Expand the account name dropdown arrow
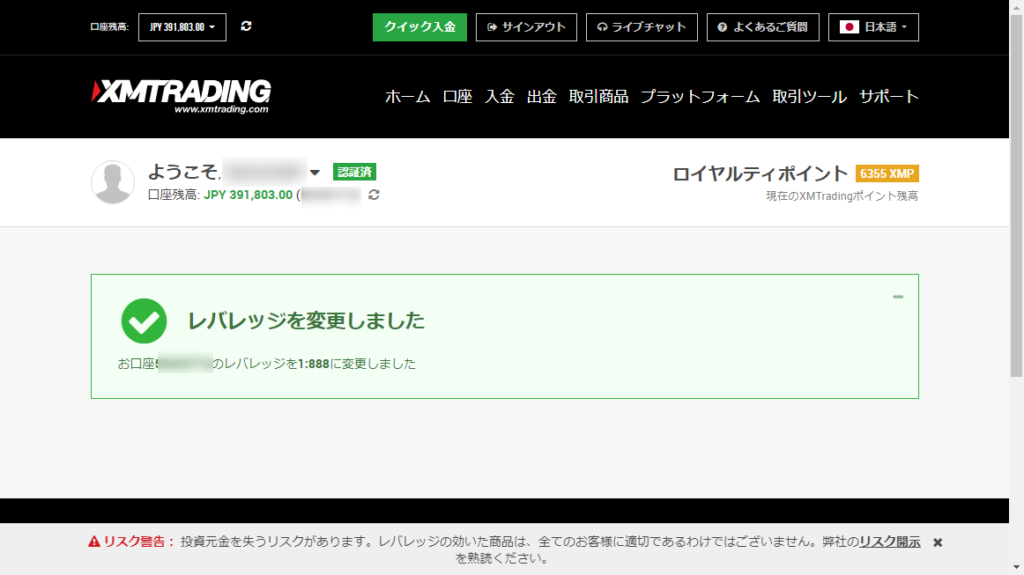Screen dimensions: 1024x575 (315, 172)
